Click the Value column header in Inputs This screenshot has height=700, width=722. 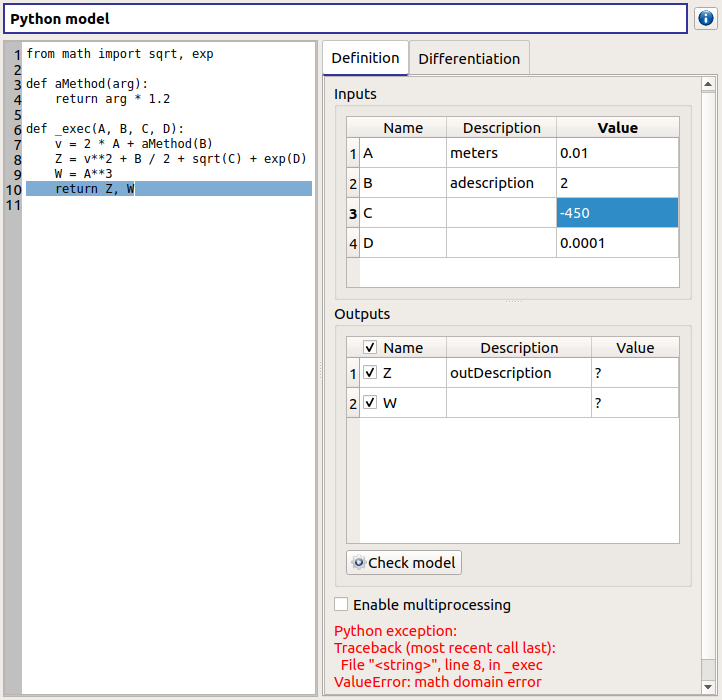617,128
